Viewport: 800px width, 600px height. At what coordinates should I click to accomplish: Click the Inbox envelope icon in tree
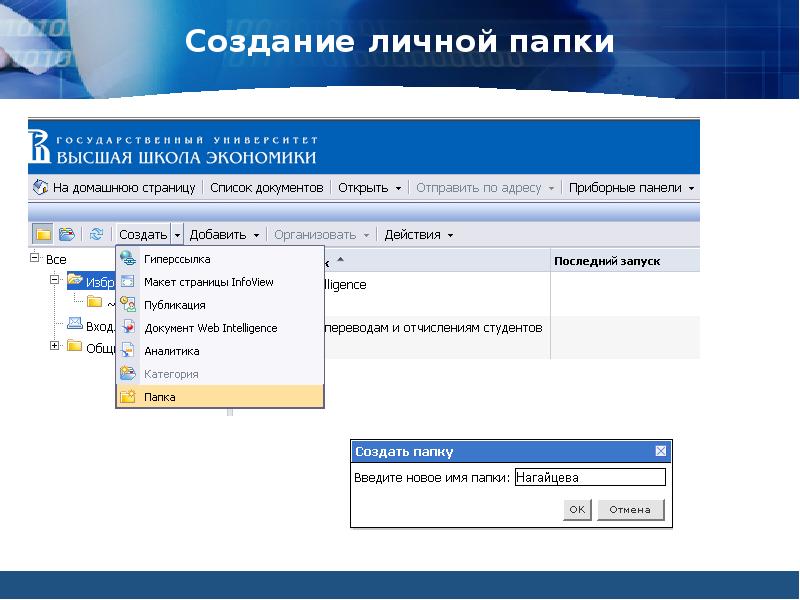74,324
